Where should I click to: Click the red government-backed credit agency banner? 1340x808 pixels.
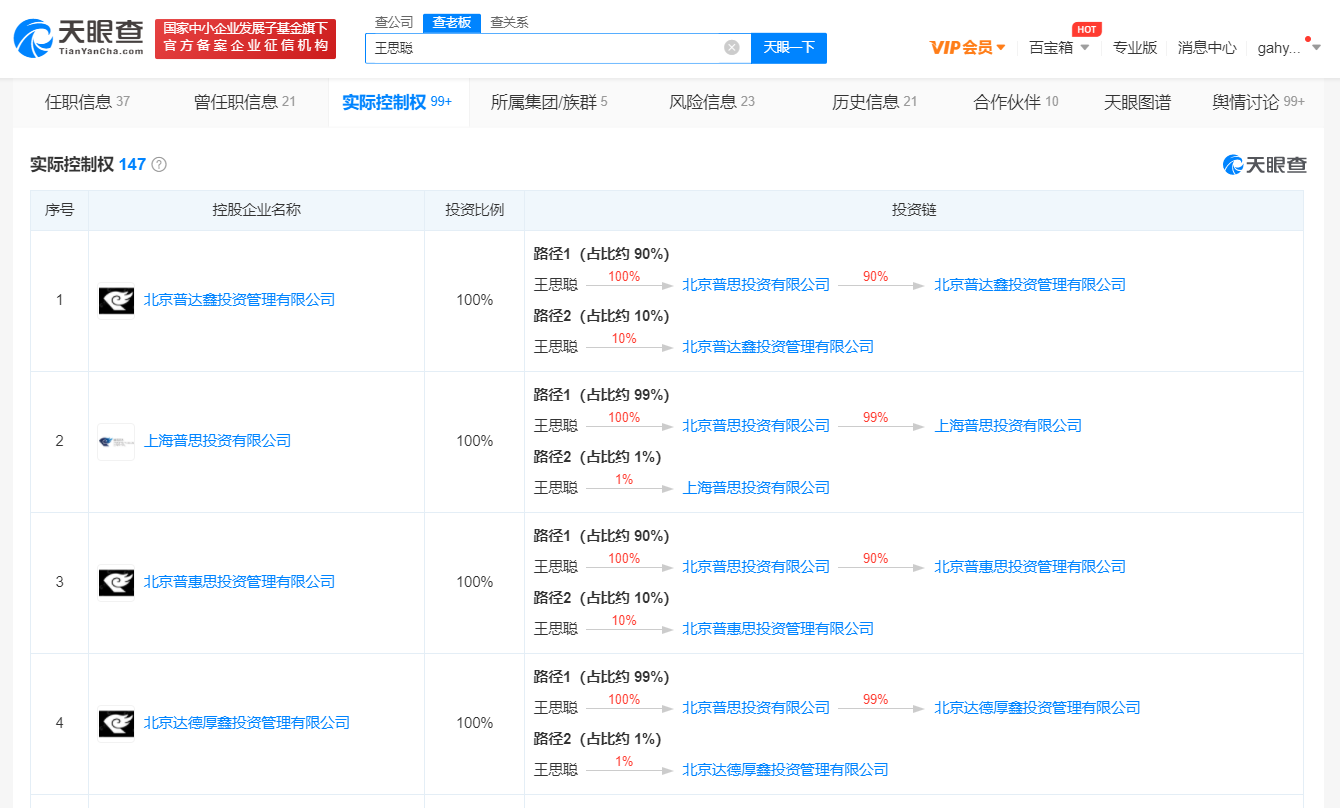click(245, 38)
